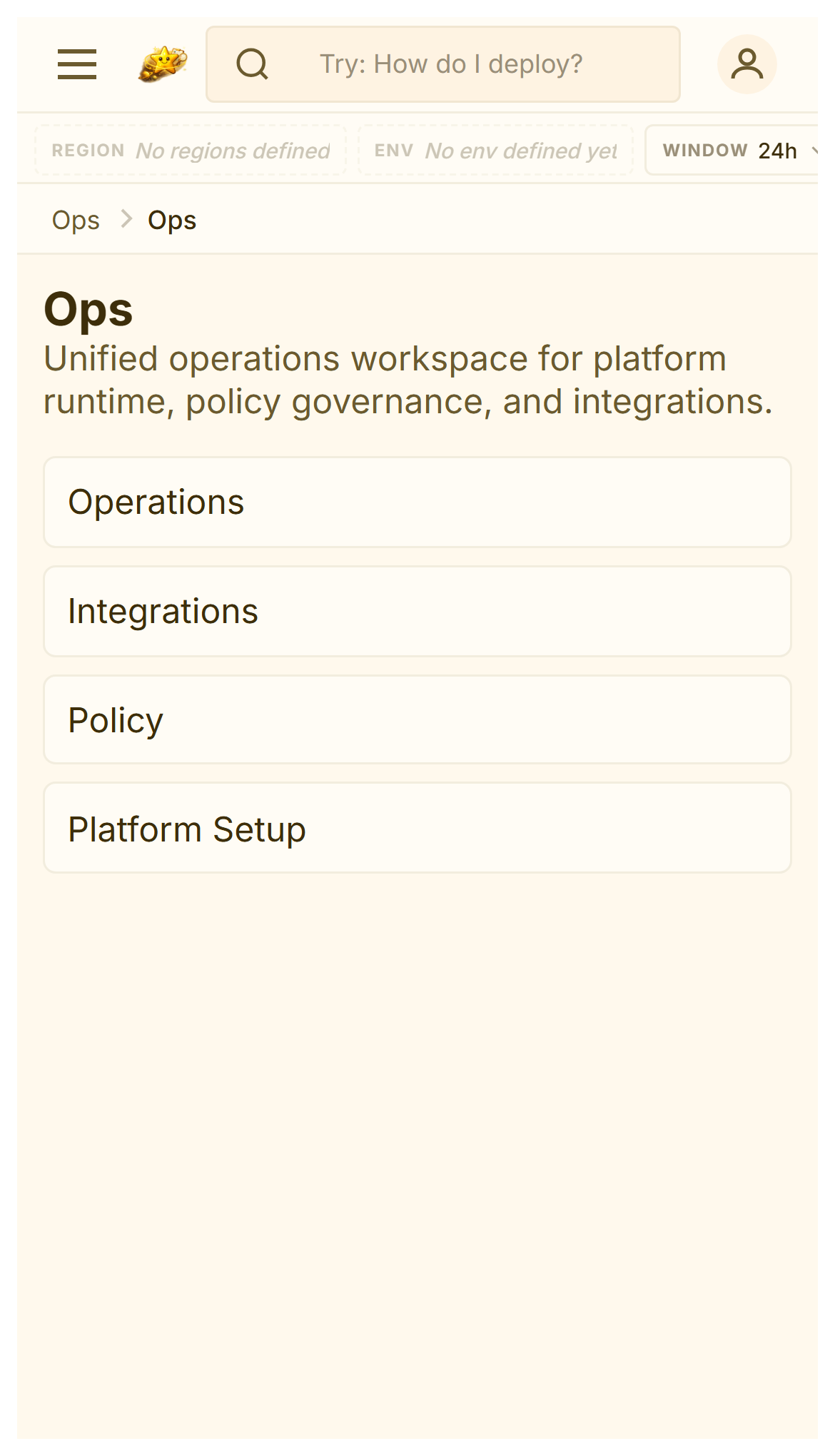Open the hamburger navigation menu
This screenshot has width=835, height=1456.
77,64
